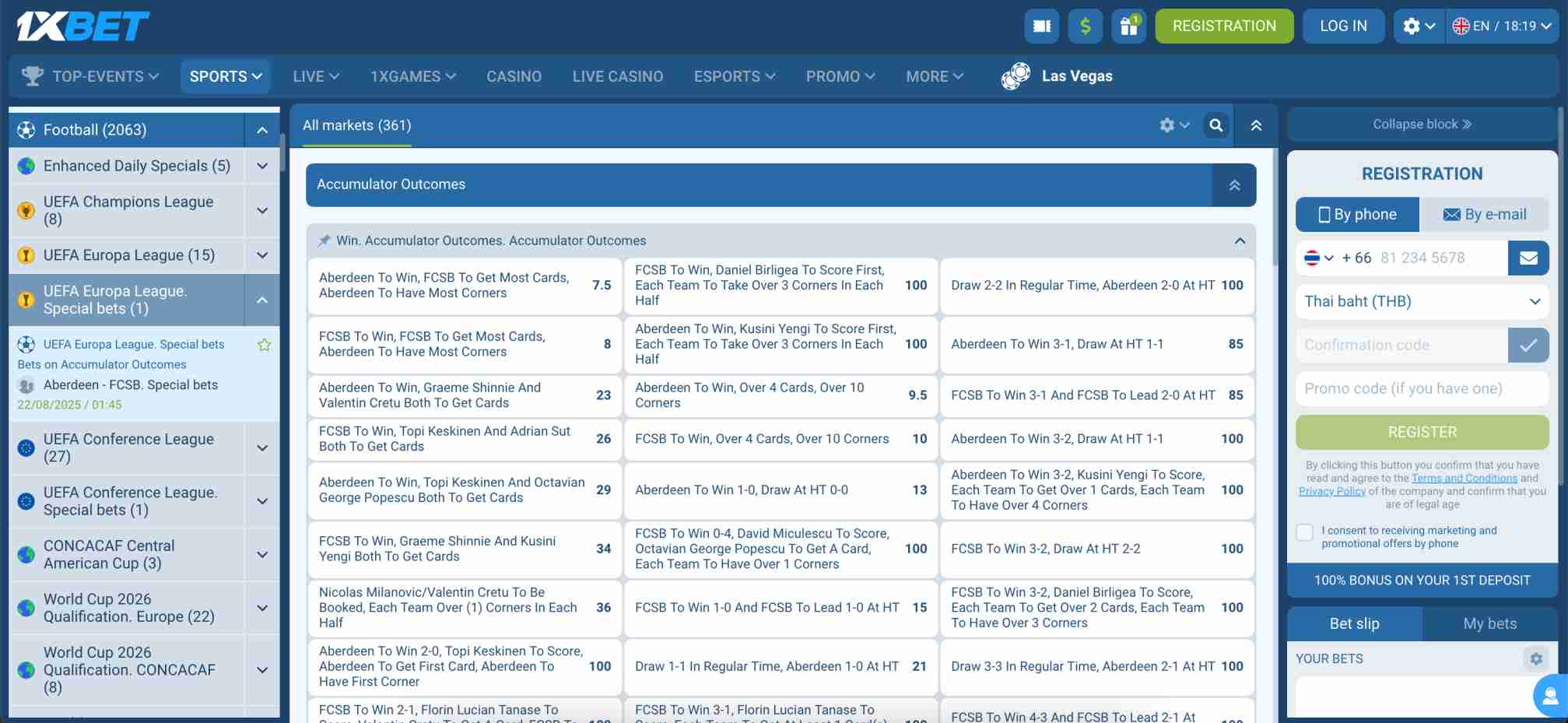Click the 100% bonus on 1st deposit banner
Screen dimensions: 1568x723
[x=1422, y=581]
